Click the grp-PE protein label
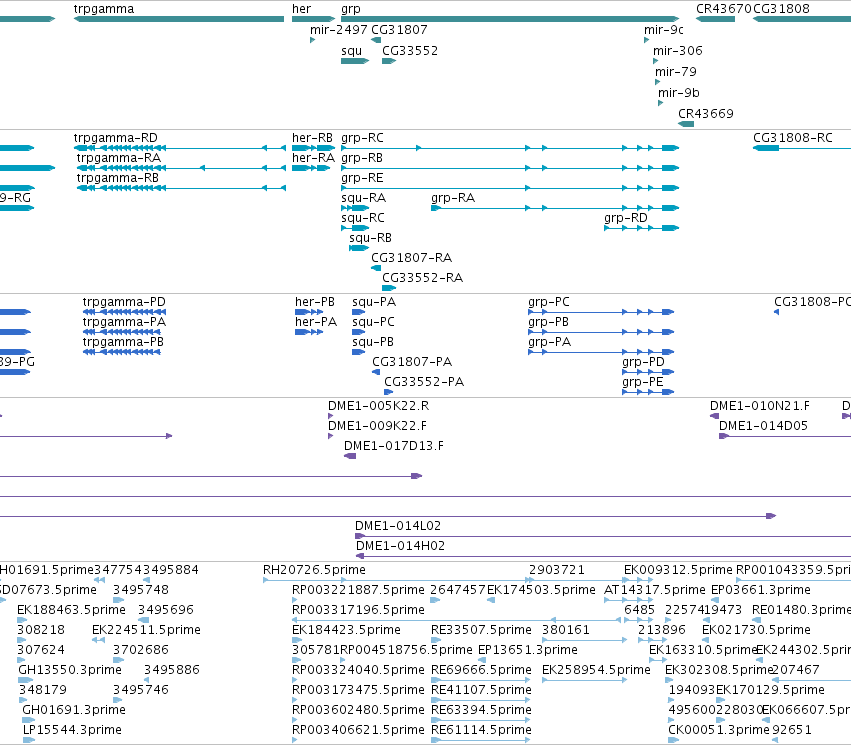851x745 pixels. pos(643,382)
